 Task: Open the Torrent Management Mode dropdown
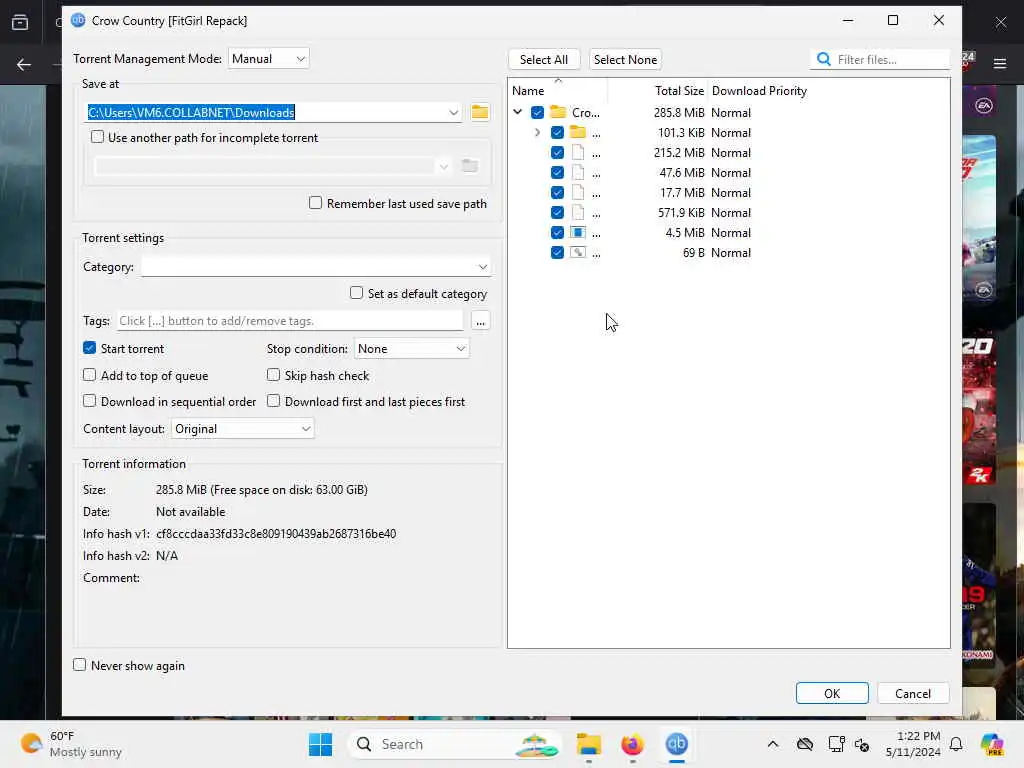tap(268, 59)
